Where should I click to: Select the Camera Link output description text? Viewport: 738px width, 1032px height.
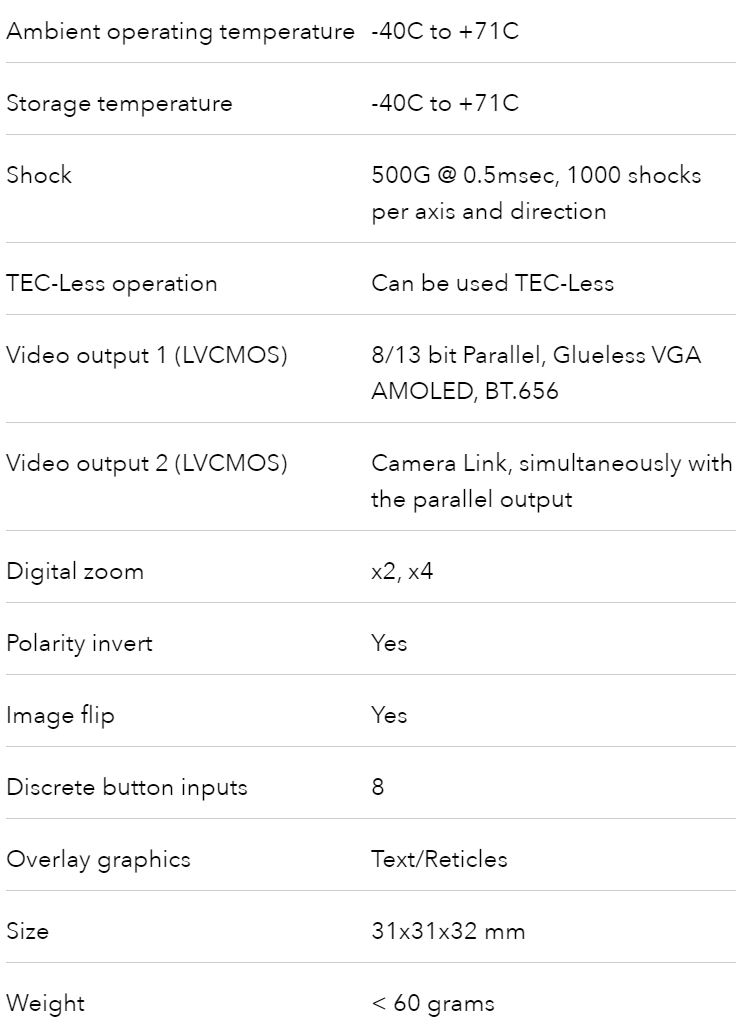(552, 481)
